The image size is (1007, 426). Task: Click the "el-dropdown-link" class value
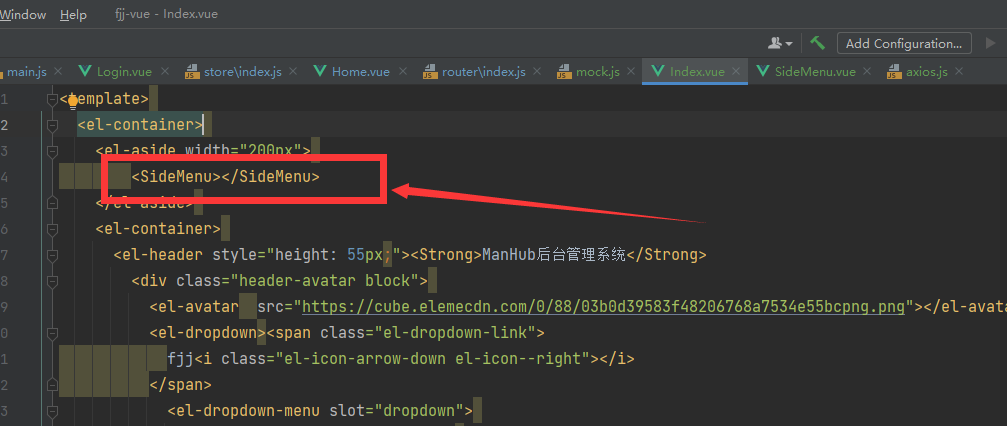(x=453, y=333)
